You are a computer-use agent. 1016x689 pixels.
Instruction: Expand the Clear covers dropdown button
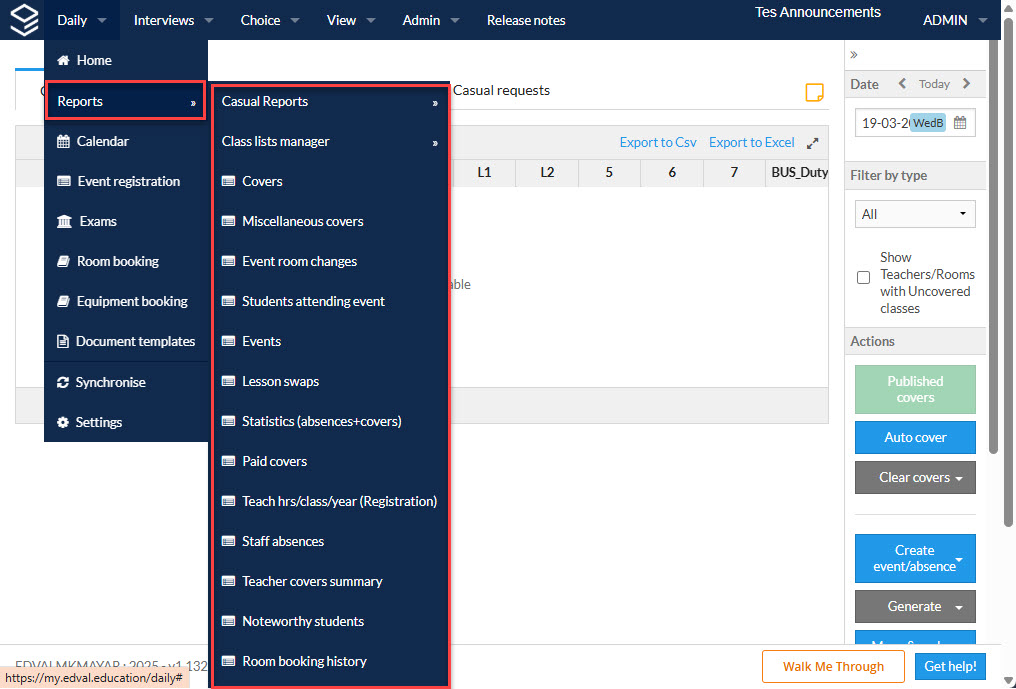click(x=915, y=478)
